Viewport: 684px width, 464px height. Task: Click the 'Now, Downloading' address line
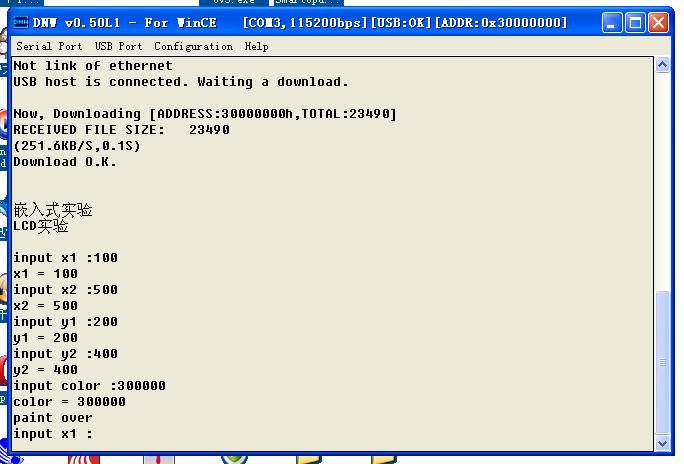(205, 114)
